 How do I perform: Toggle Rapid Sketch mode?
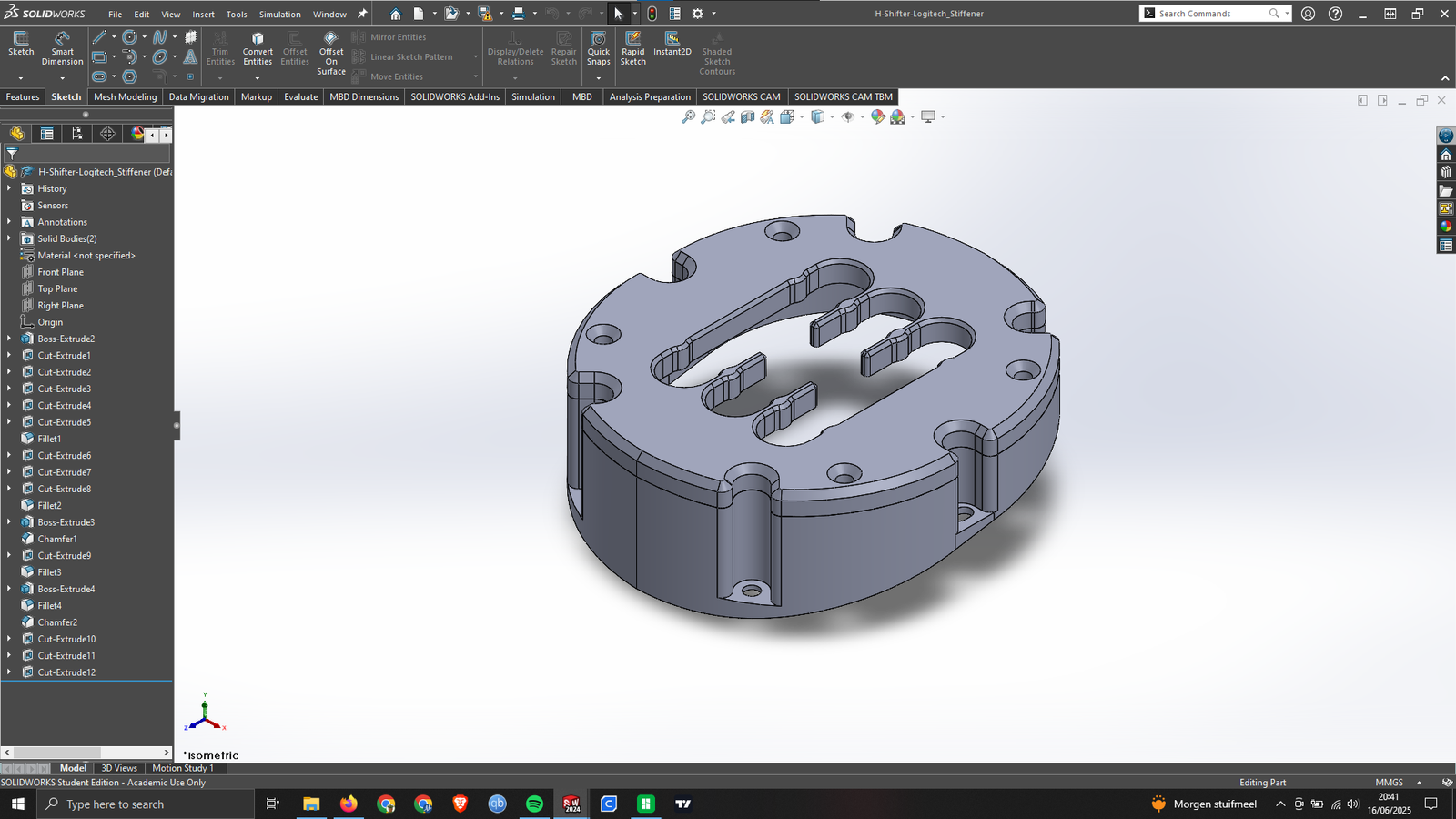(632, 44)
